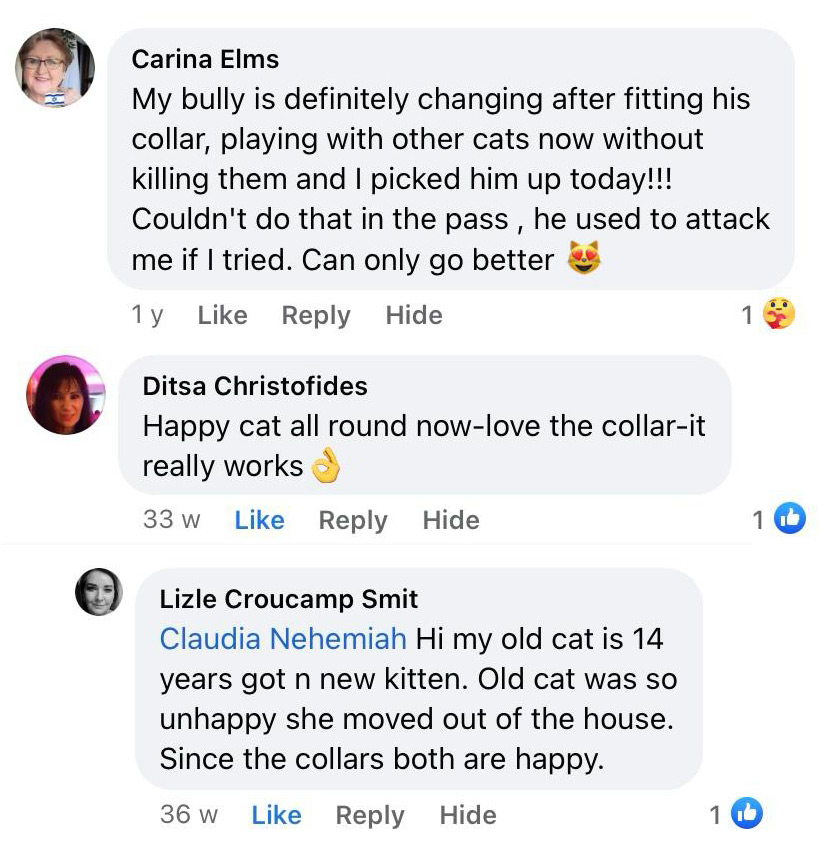Screen dimensions: 828x859
Task: Hide Carina Elms' comment
Action: tap(414, 315)
